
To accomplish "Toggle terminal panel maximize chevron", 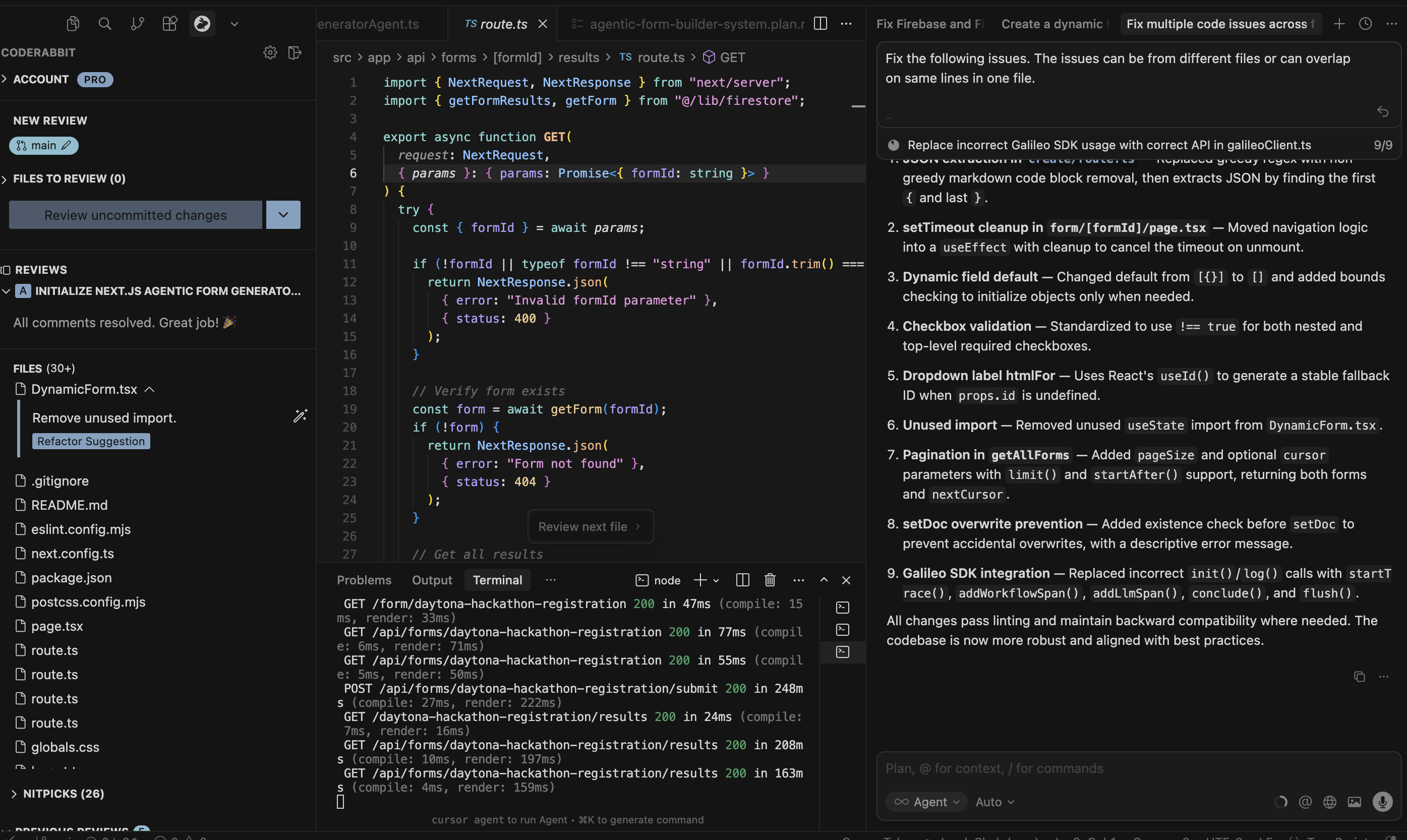I will (824, 580).
